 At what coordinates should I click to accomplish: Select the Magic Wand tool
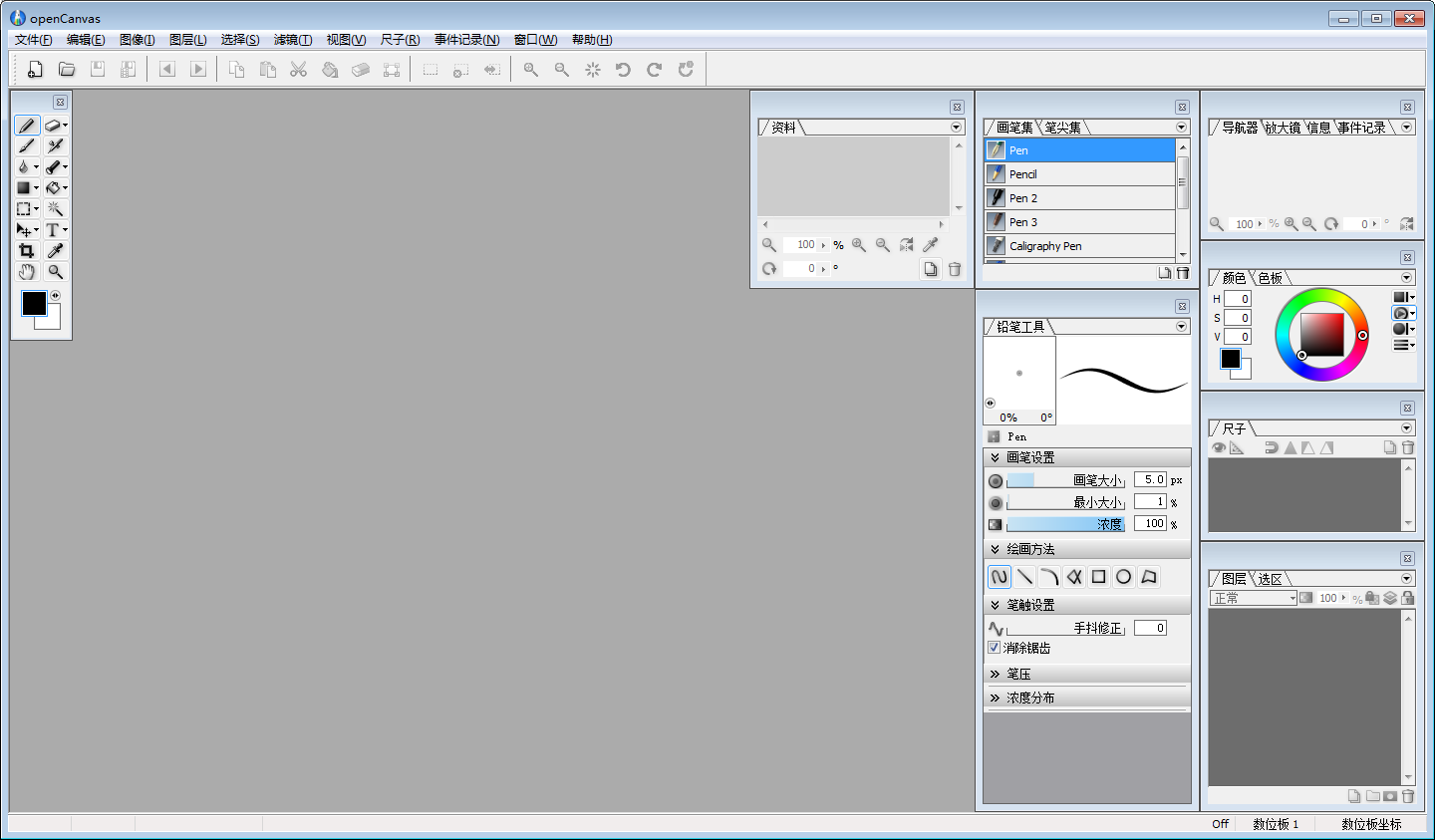[x=56, y=209]
